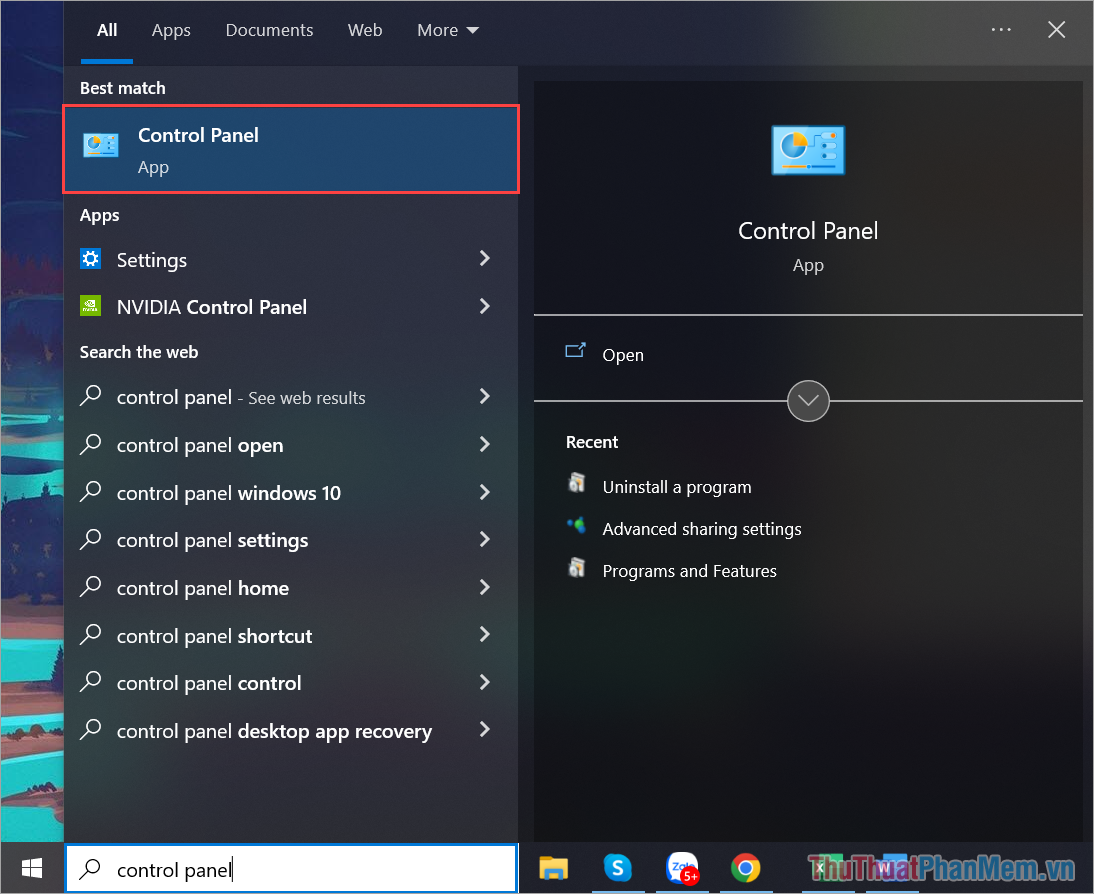The image size is (1094, 894).
Task: Click the Windows Start button
Action: pos(32,868)
